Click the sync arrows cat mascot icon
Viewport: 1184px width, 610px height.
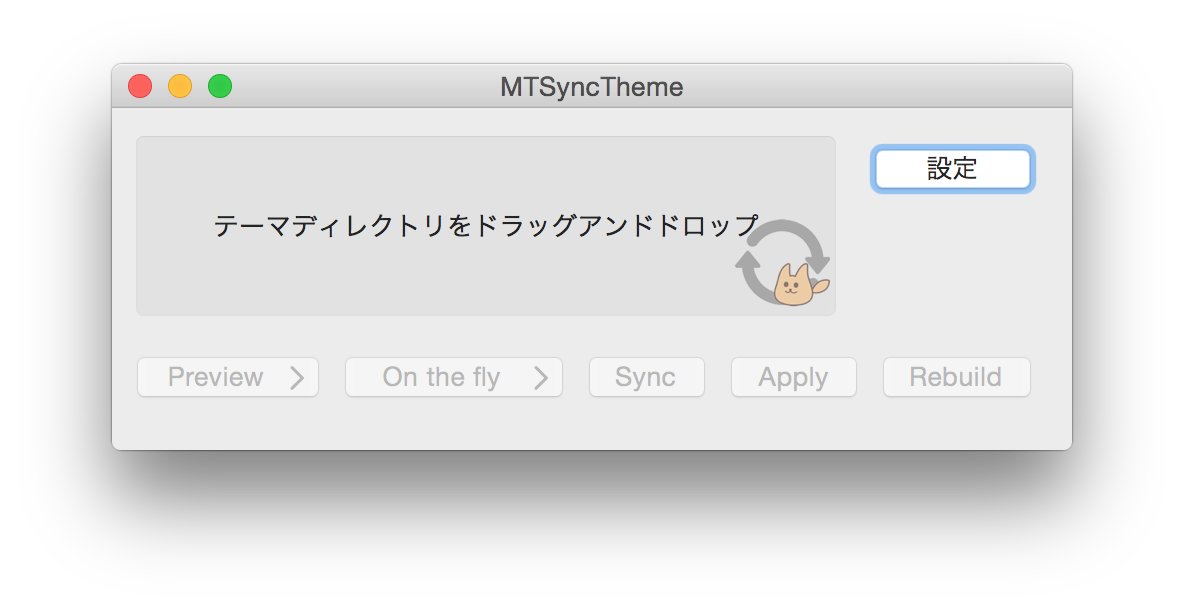(783, 263)
